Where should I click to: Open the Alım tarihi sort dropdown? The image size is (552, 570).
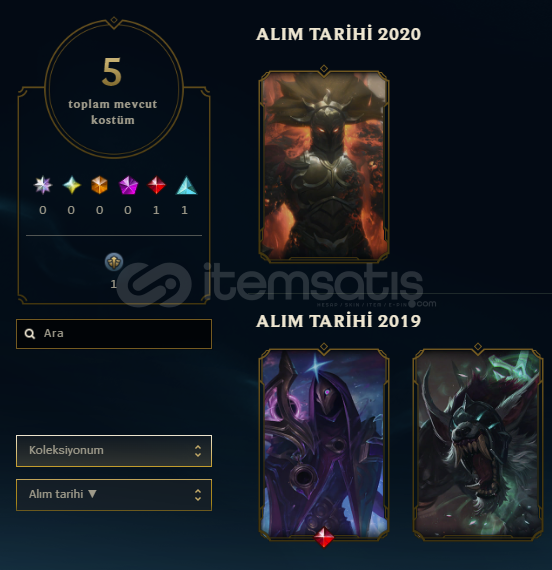click(114, 495)
